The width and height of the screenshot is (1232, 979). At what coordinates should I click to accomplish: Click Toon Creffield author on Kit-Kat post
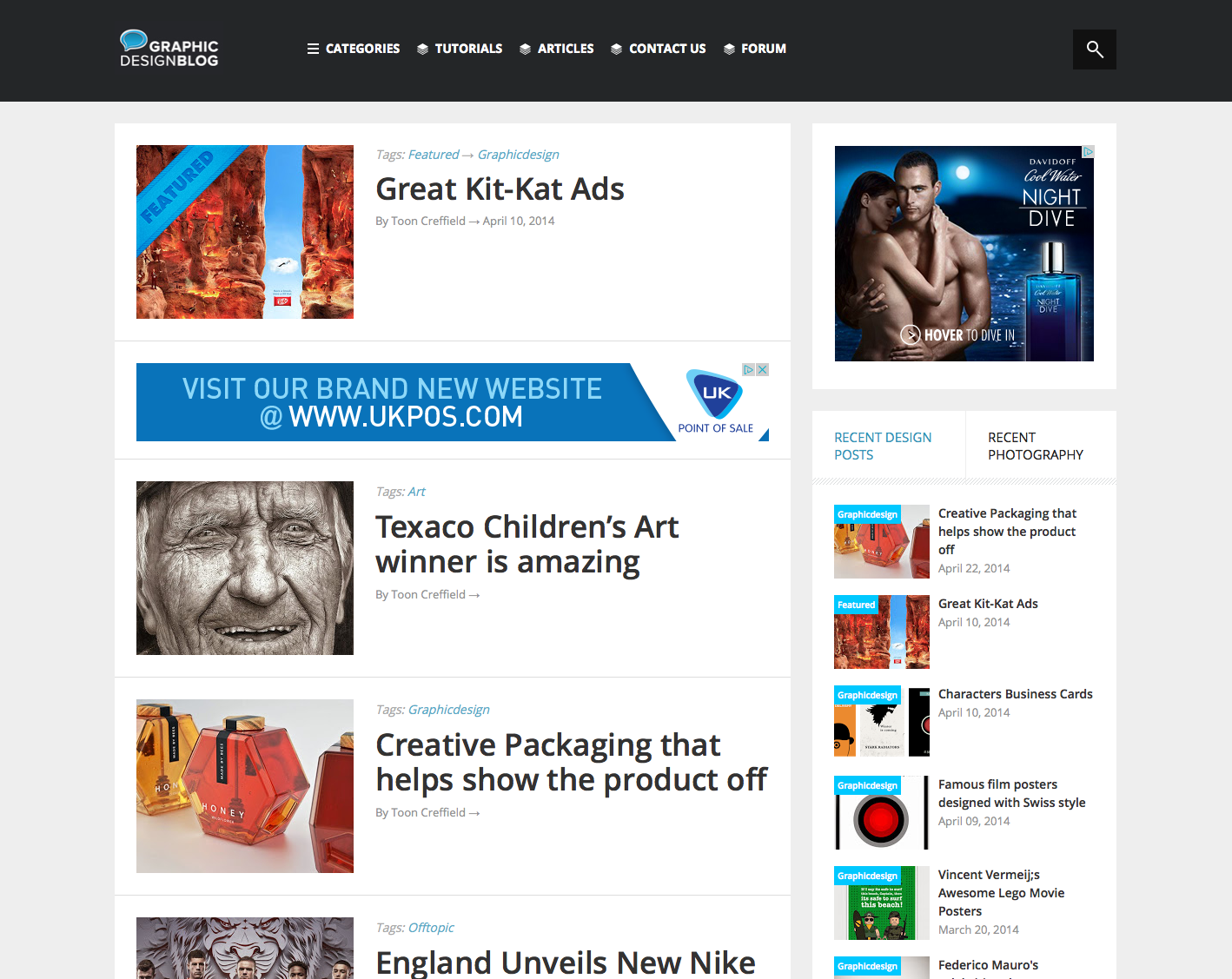point(428,222)
